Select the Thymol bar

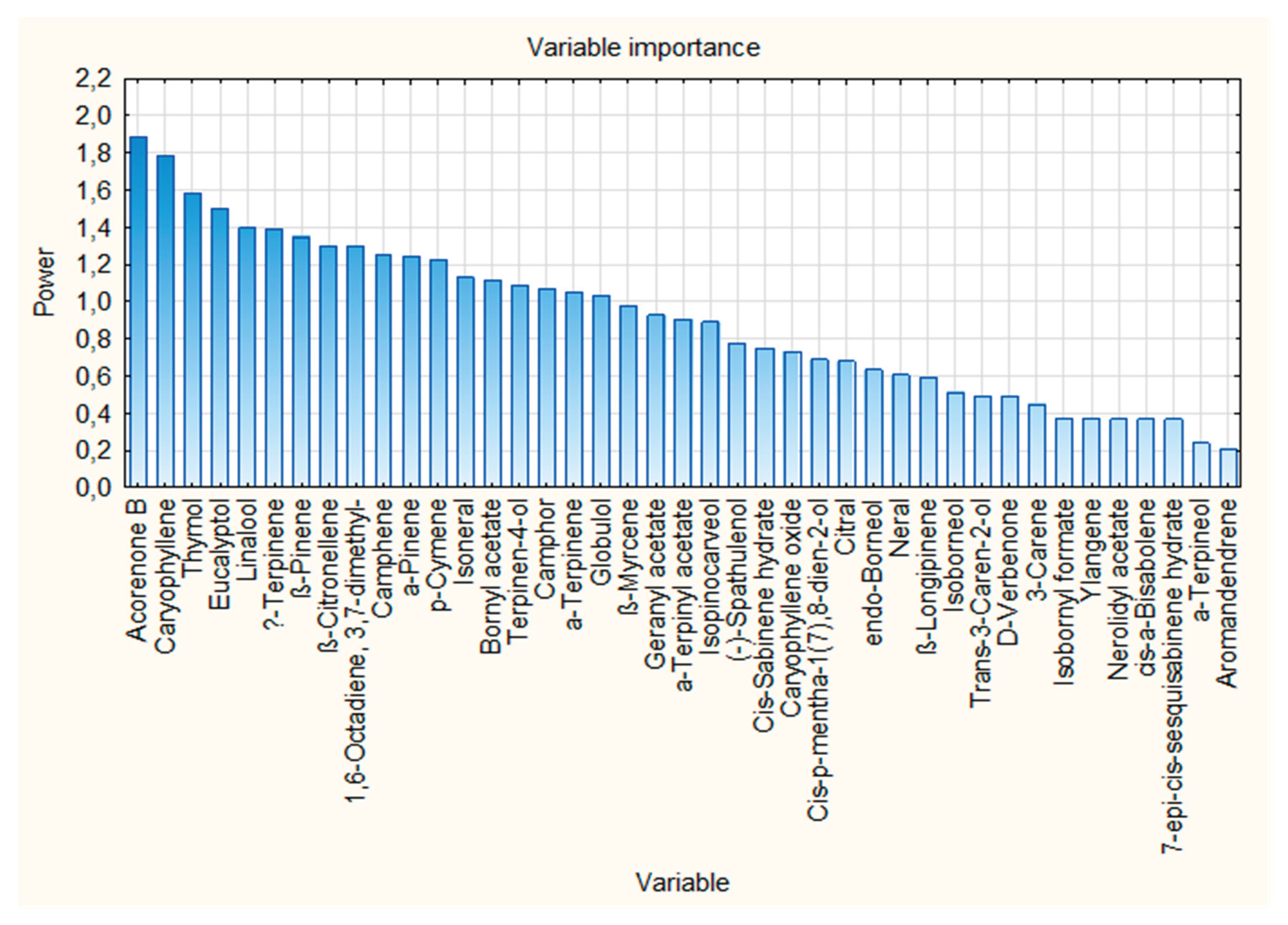(193, 341)
